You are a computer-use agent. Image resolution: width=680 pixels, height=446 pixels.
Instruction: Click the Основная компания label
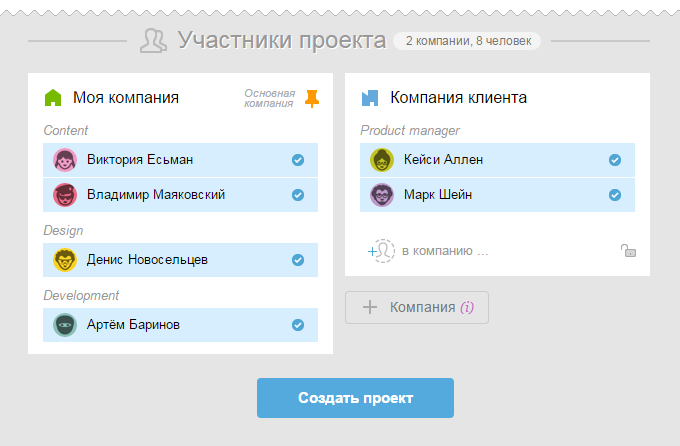269,98
